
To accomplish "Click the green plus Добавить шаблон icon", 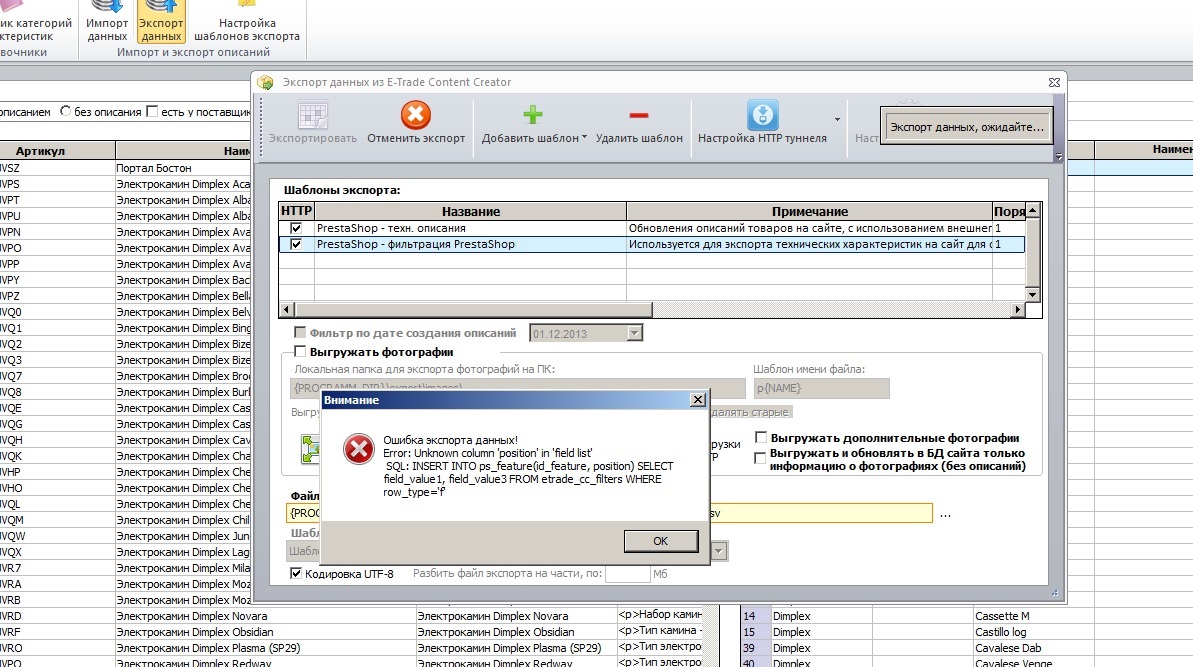I will coord(533,115).
